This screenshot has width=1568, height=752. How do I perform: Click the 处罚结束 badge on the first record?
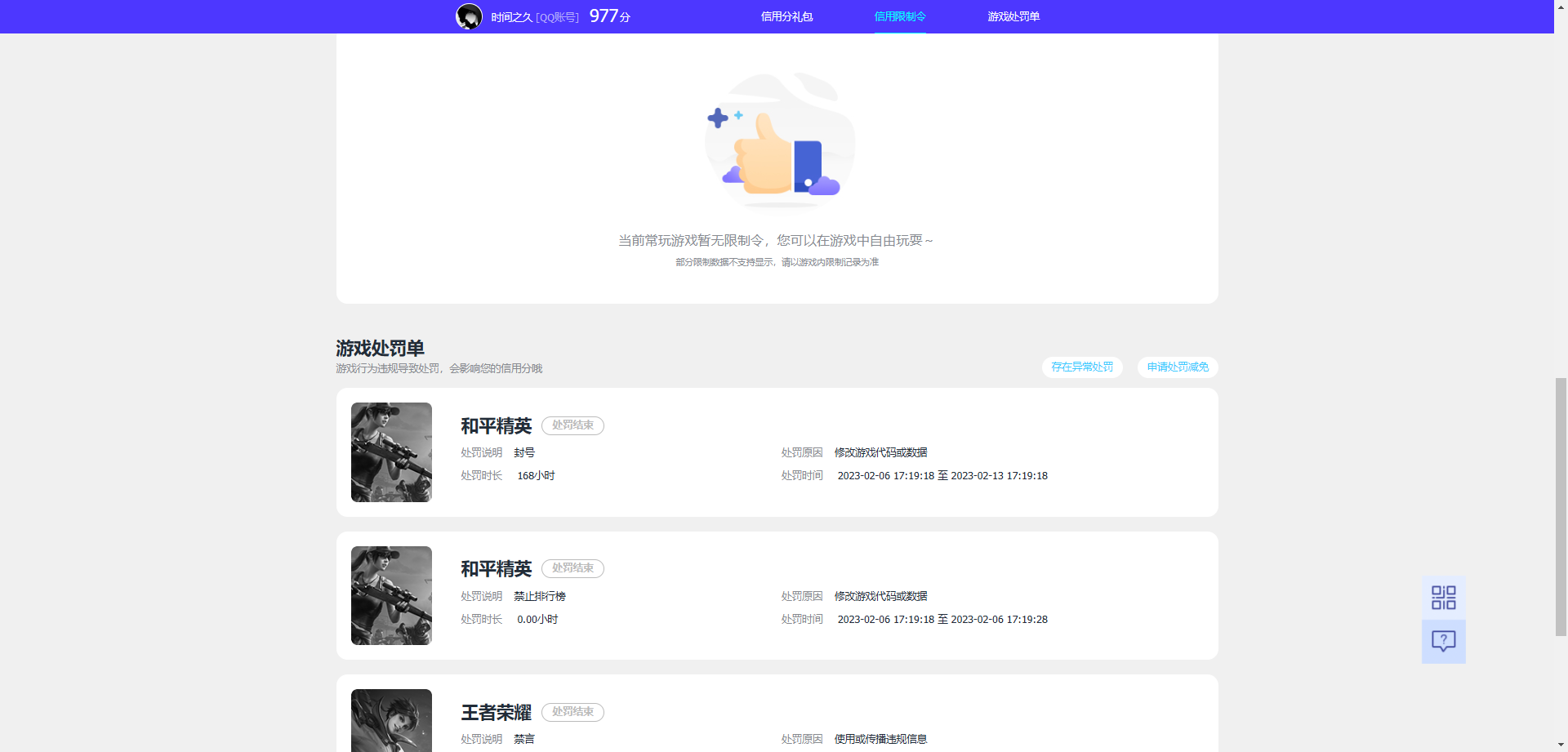pos(572,425)
